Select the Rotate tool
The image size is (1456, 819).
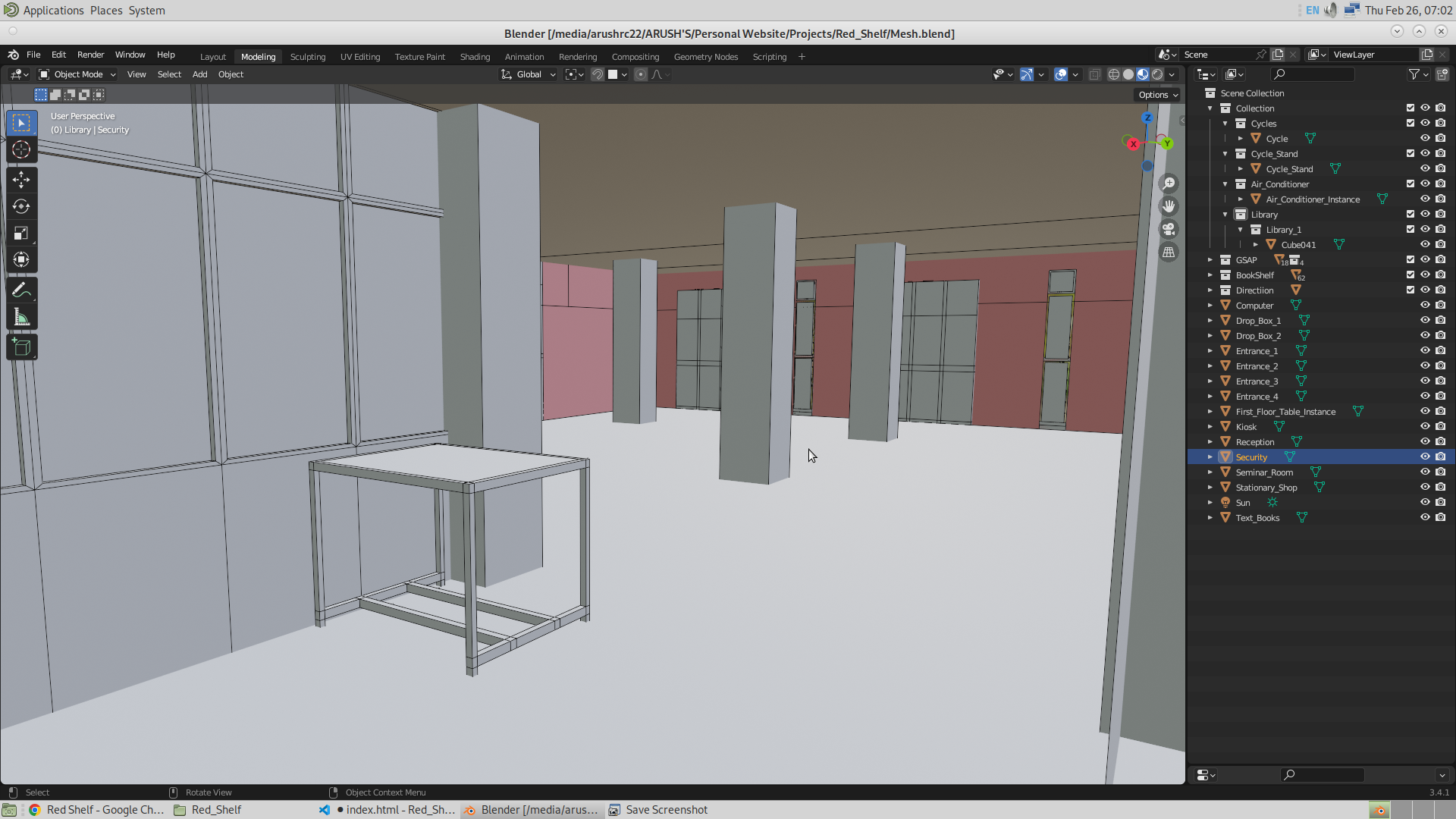coord(20,206)
